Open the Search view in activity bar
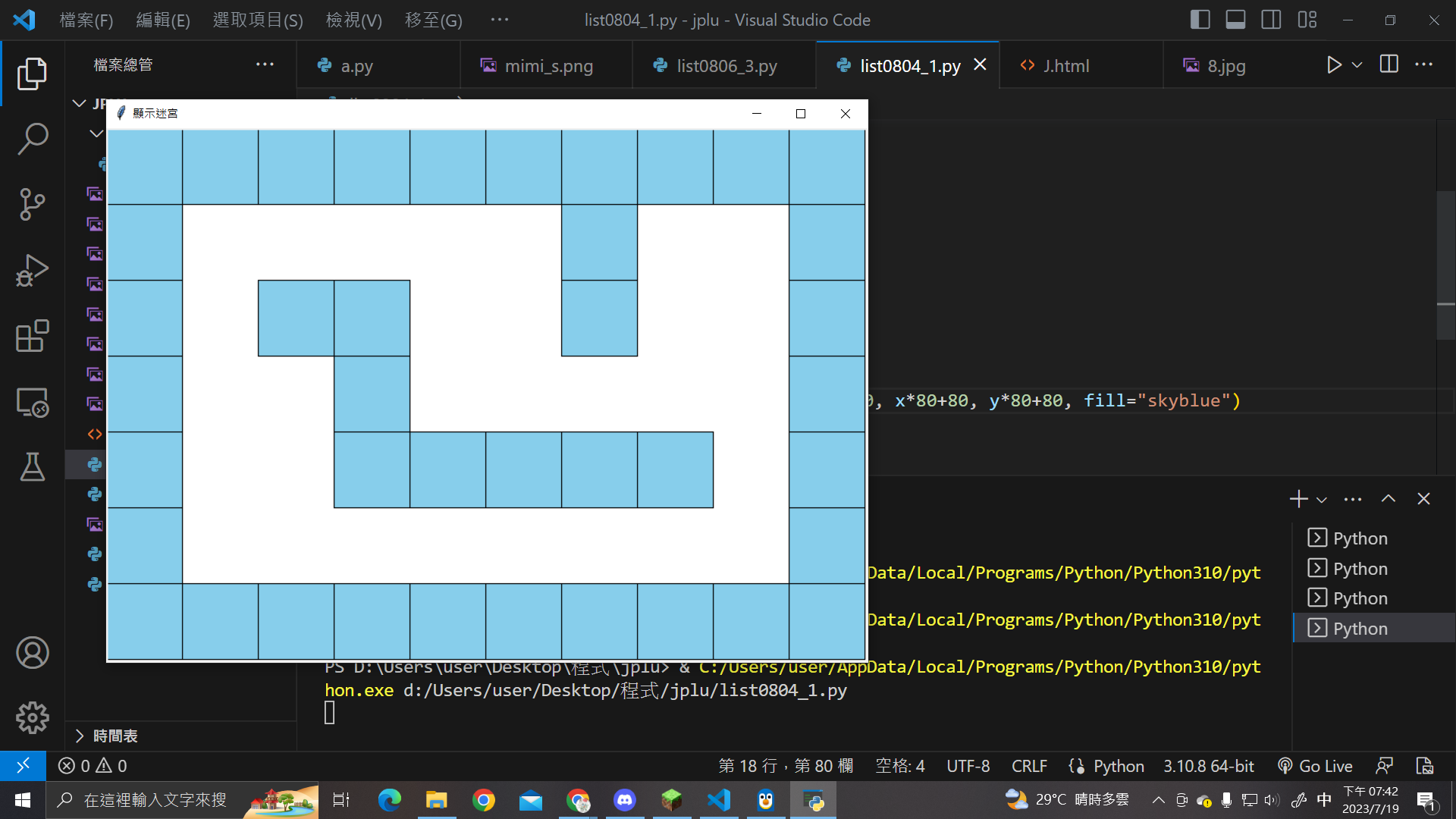This screenshot has height=819, width=1456. [x=33, y=140]
